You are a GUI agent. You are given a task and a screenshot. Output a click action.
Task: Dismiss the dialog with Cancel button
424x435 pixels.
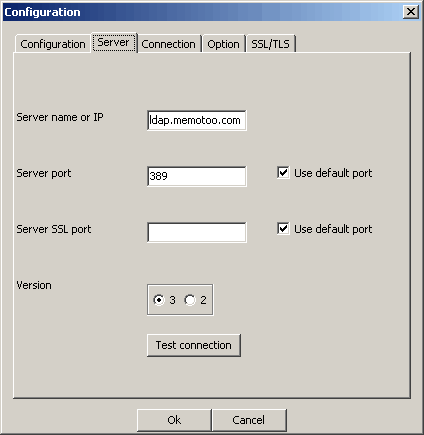tap(249, 420)
